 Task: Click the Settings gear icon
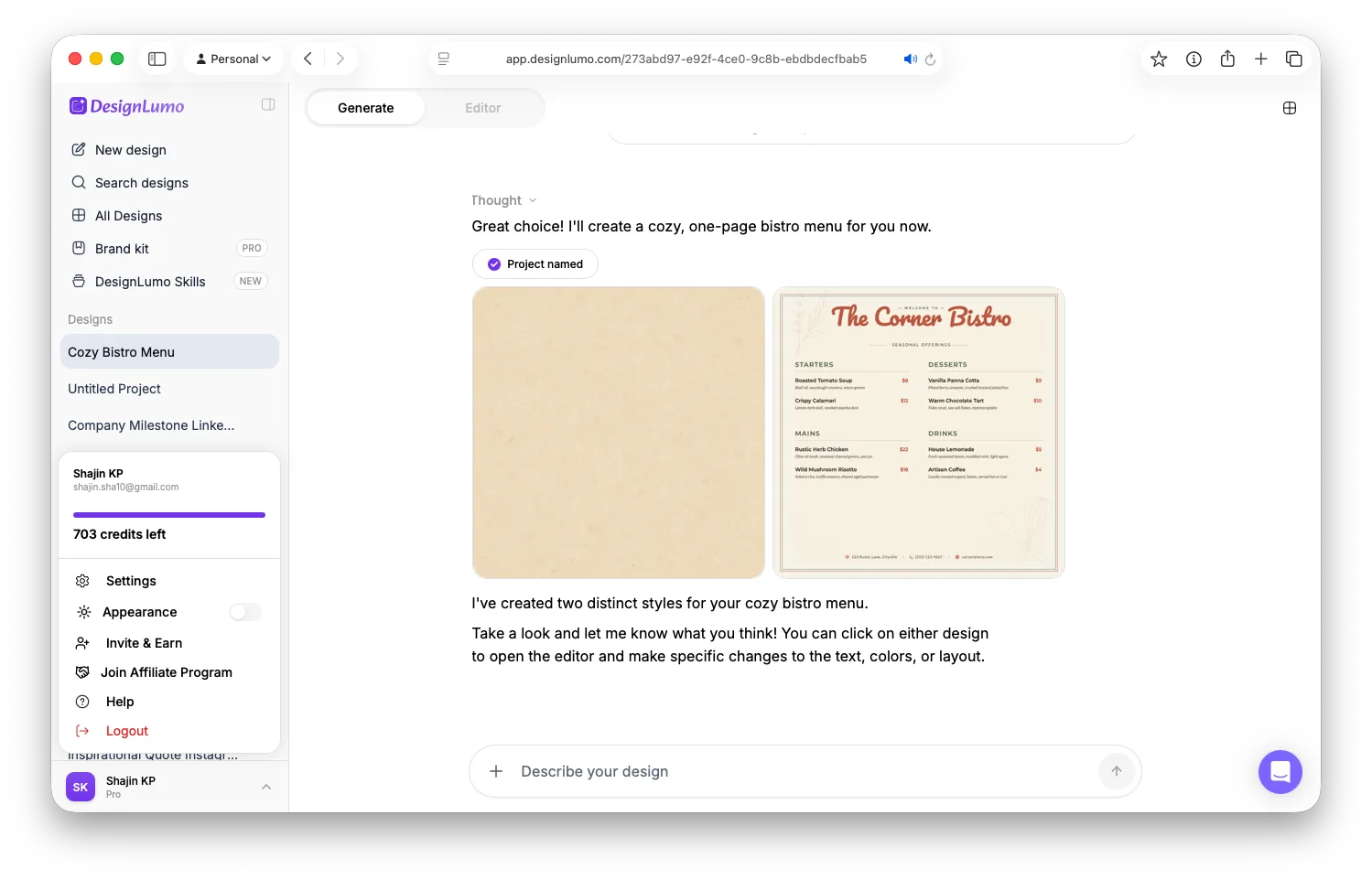pos(82,581)
